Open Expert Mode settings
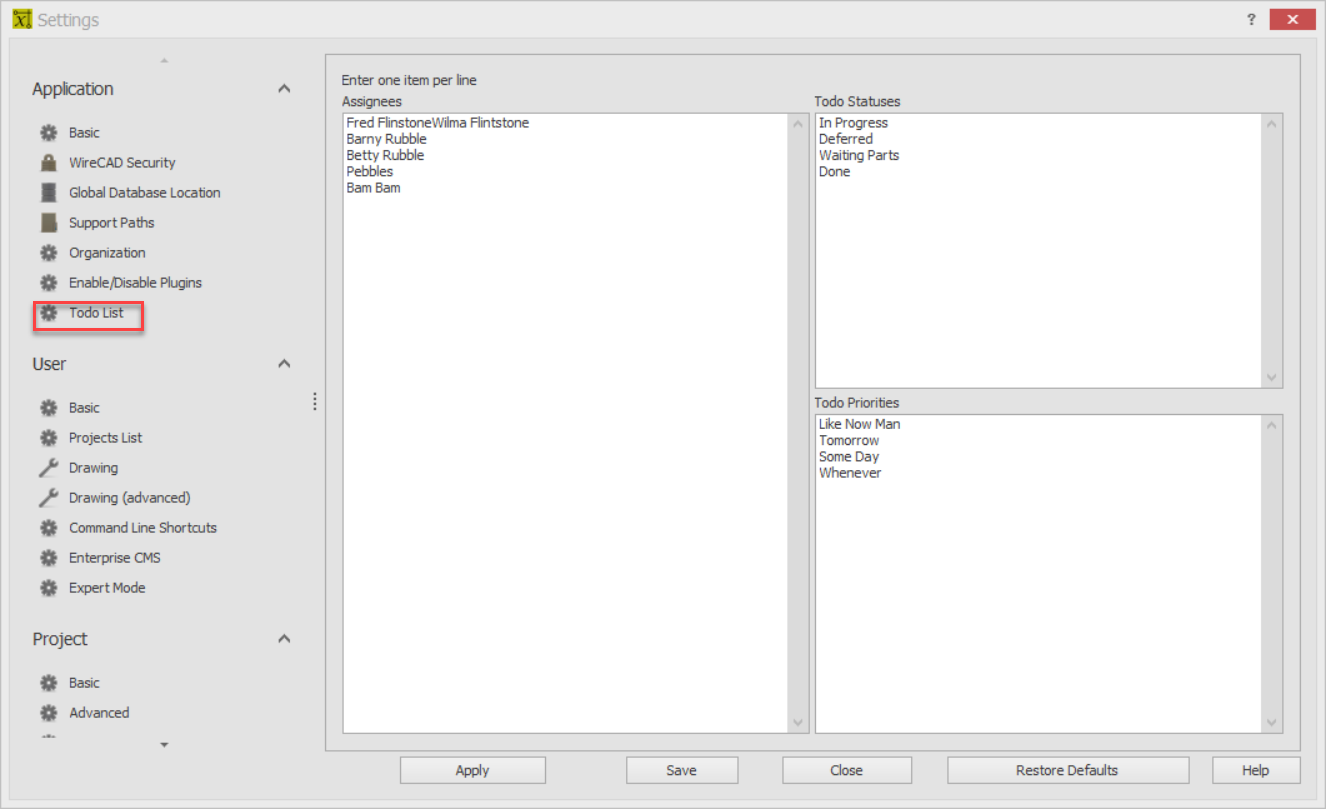 [107, 587]
